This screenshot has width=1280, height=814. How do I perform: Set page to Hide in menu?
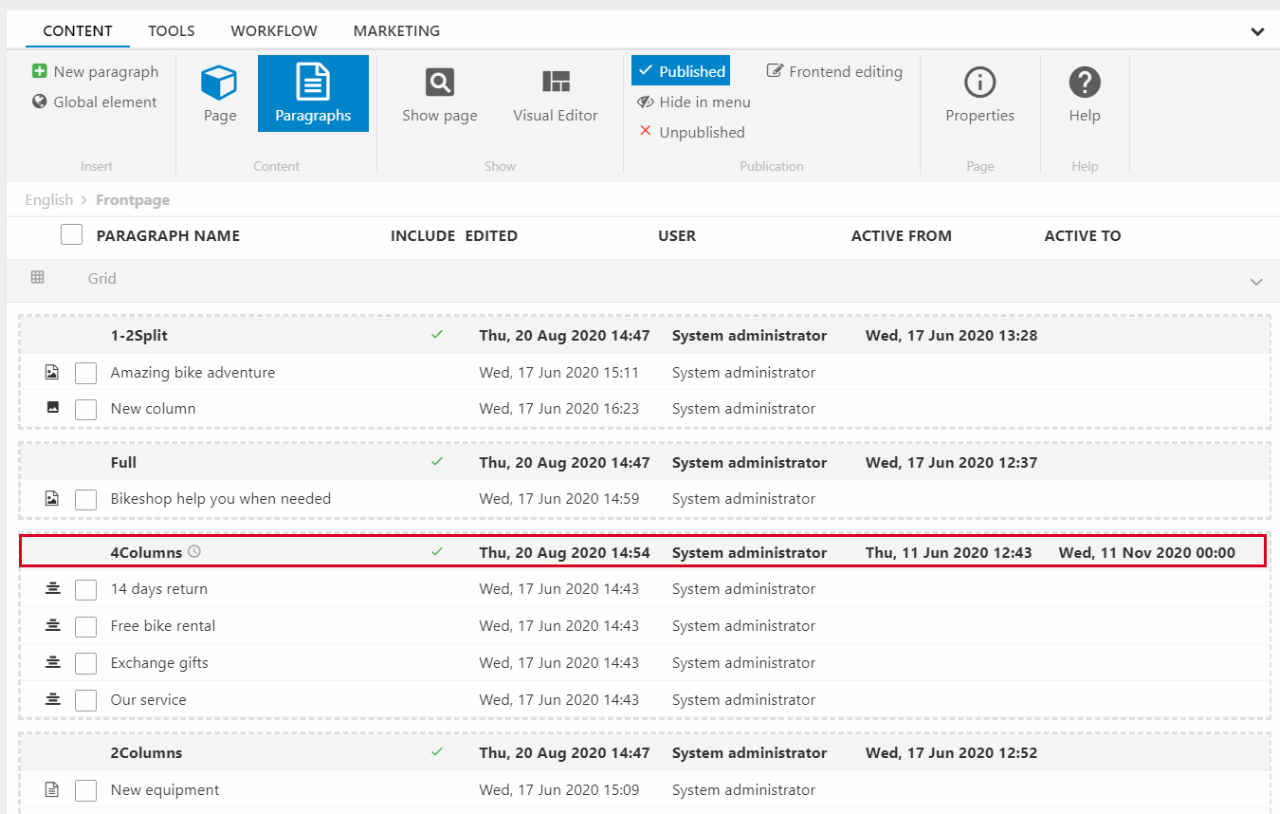click(694, 102)
